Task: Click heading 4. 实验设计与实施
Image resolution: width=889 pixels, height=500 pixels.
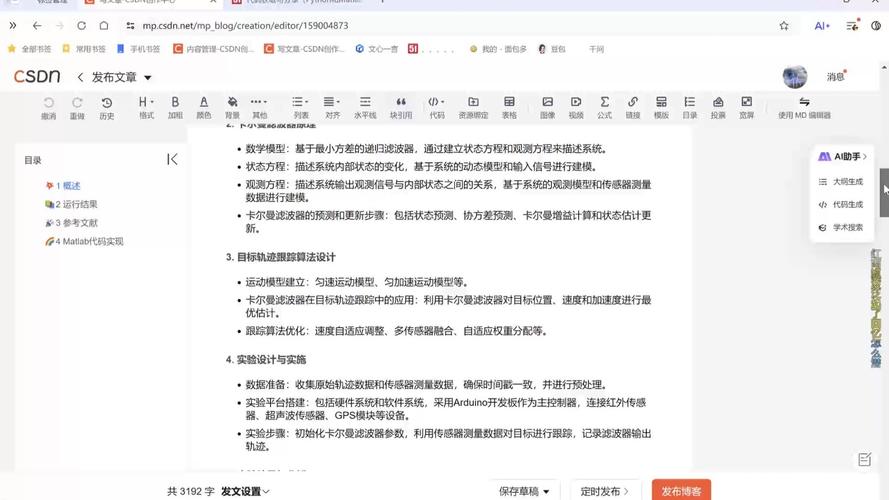Action: coord(266,359)
